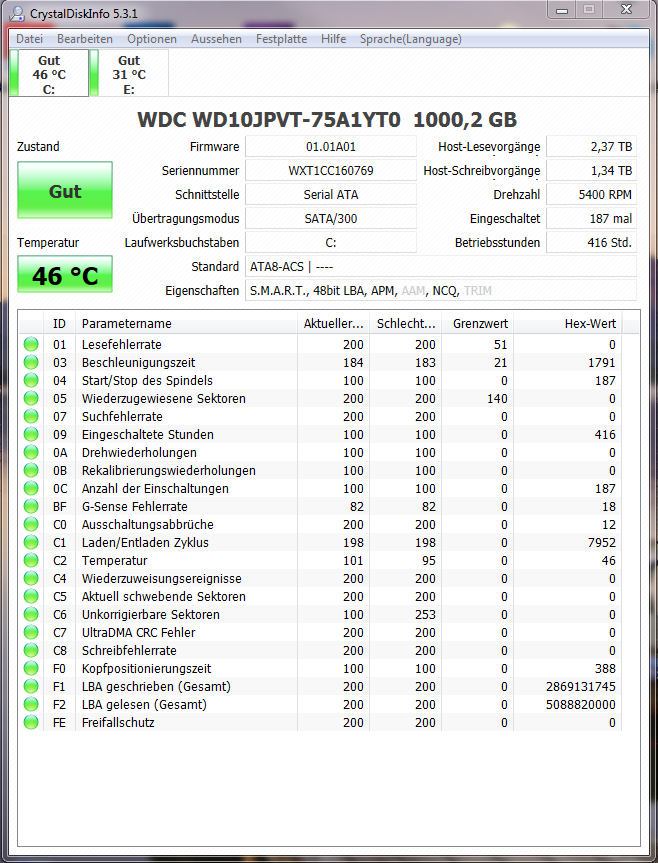The width and height of the screenshot is (658, 863).
Task: Click the Eingeschaltet field 187 mal
Action: click(x=591, y=219)
